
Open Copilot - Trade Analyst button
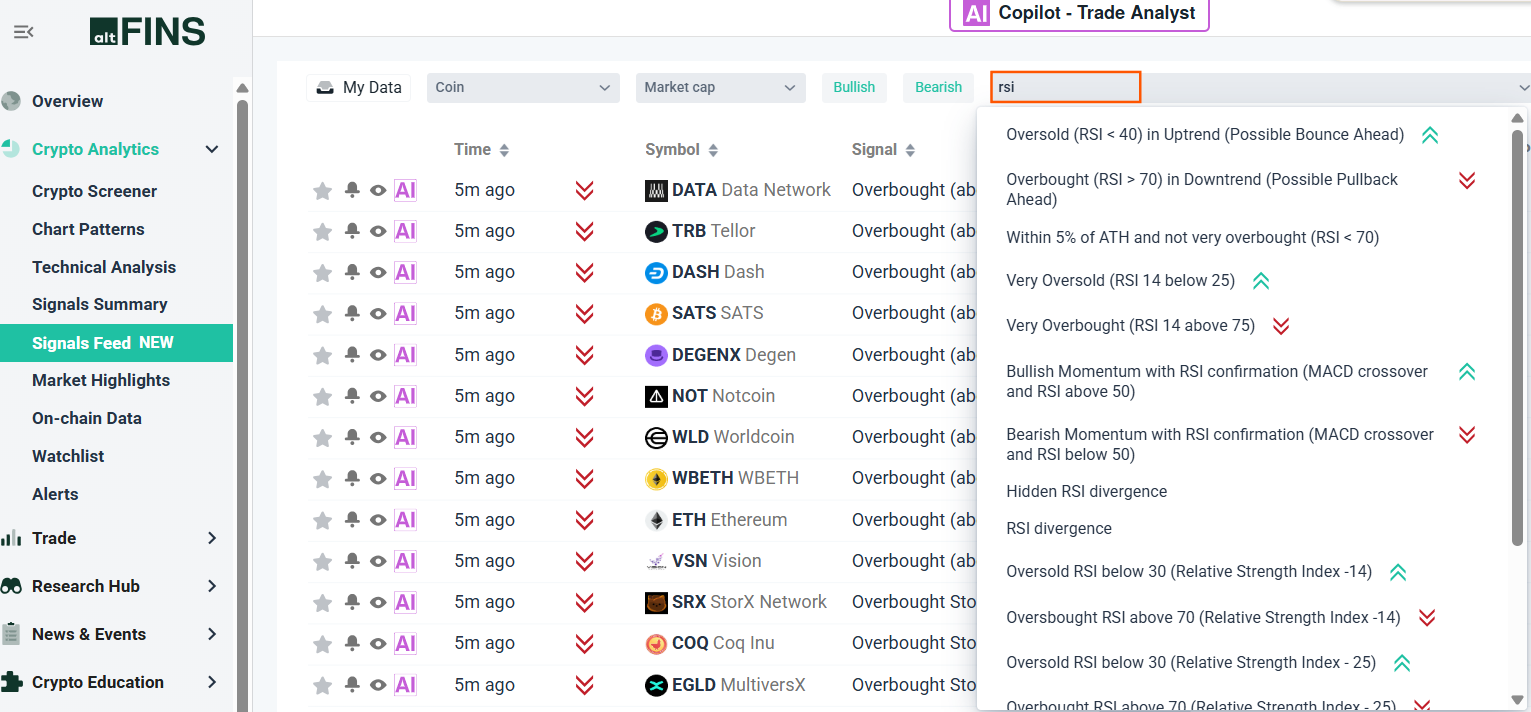point(1079,14)
